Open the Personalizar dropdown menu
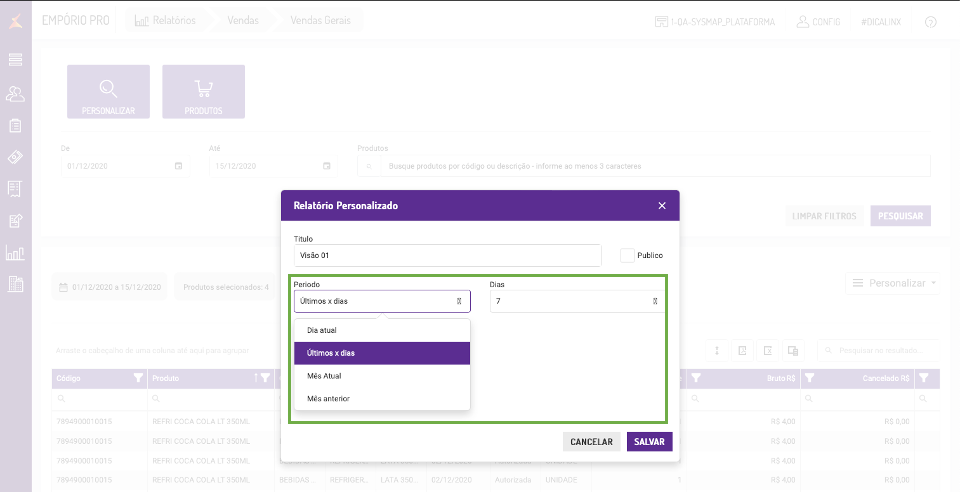 [x=893, y=284]
